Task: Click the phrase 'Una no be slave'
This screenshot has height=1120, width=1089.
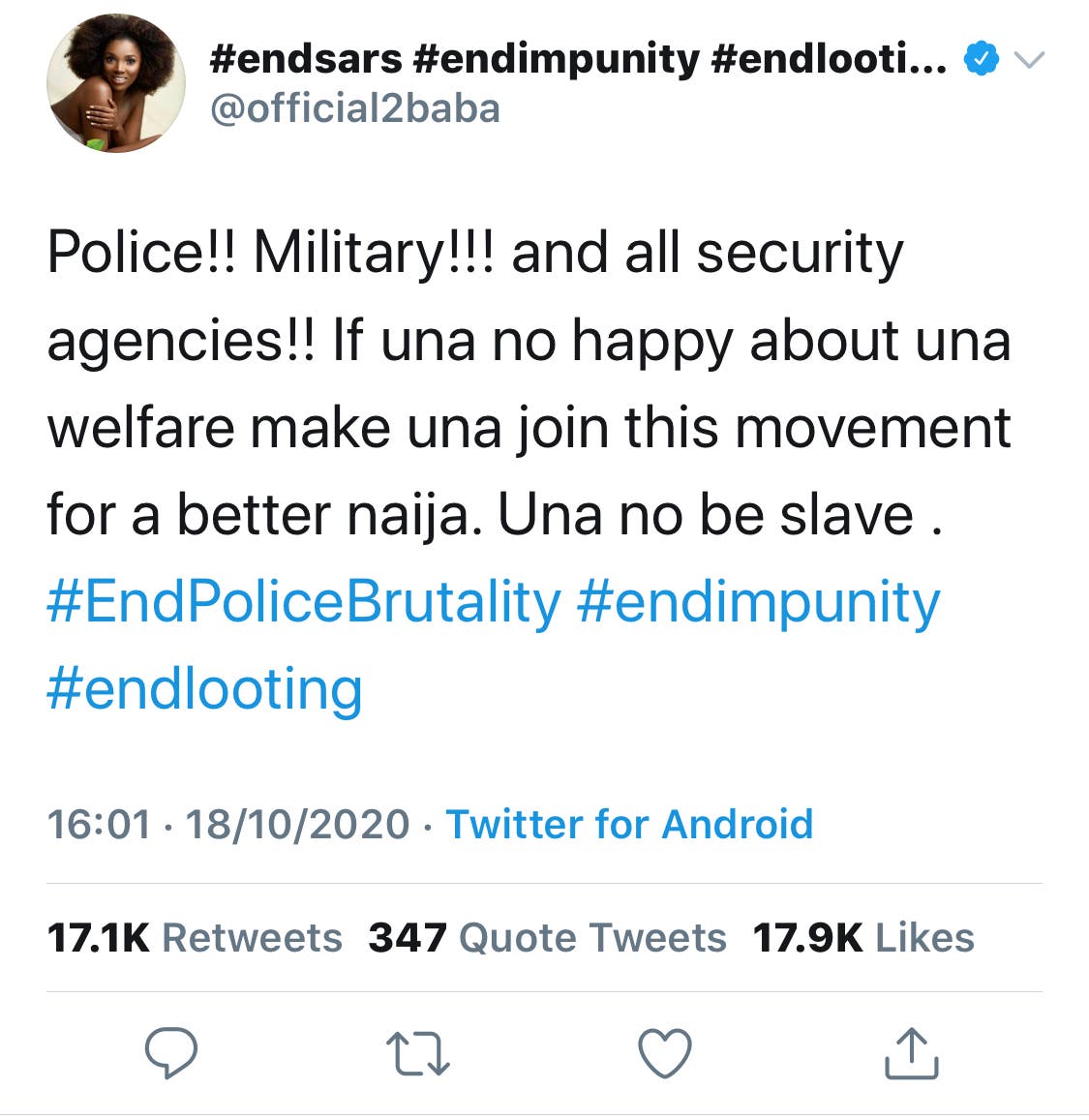Action: point(705,515)
